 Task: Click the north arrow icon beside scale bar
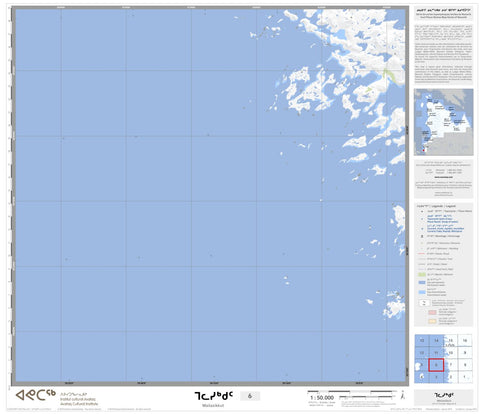pos(403,395)
